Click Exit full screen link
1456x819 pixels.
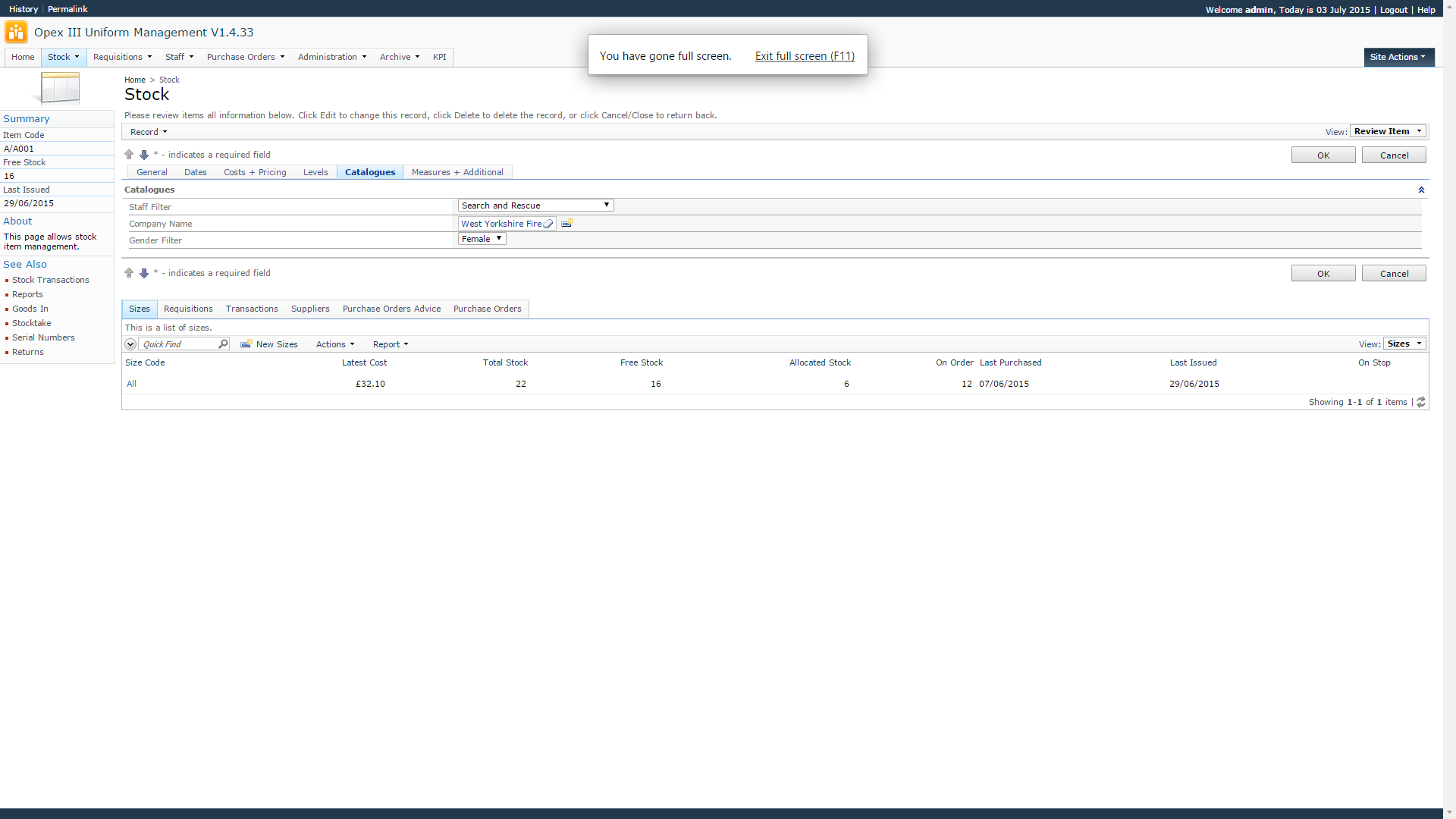click(x=805, y=56)
